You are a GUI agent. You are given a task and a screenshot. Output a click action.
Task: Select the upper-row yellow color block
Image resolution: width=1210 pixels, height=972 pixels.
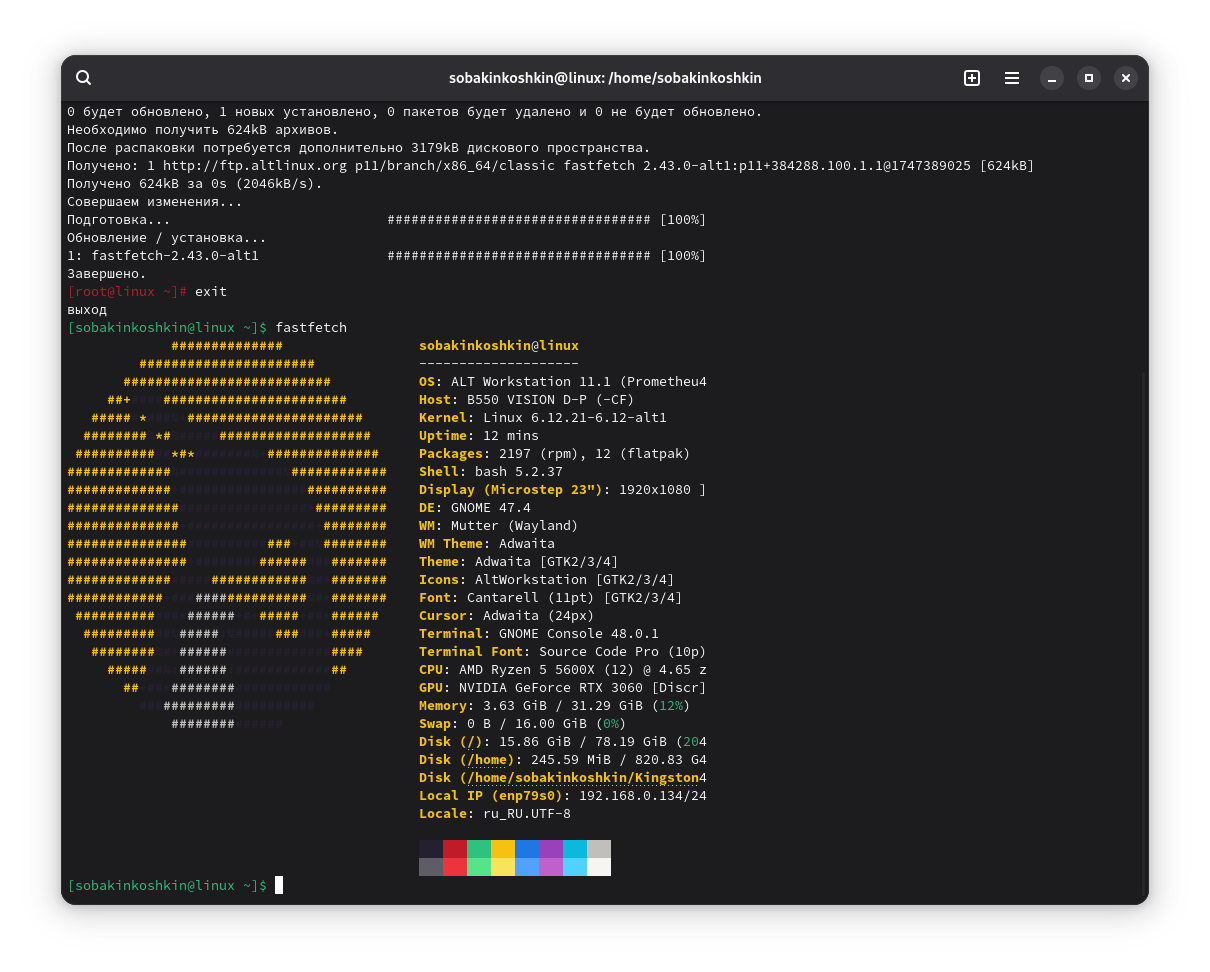(x=503, y=849)
